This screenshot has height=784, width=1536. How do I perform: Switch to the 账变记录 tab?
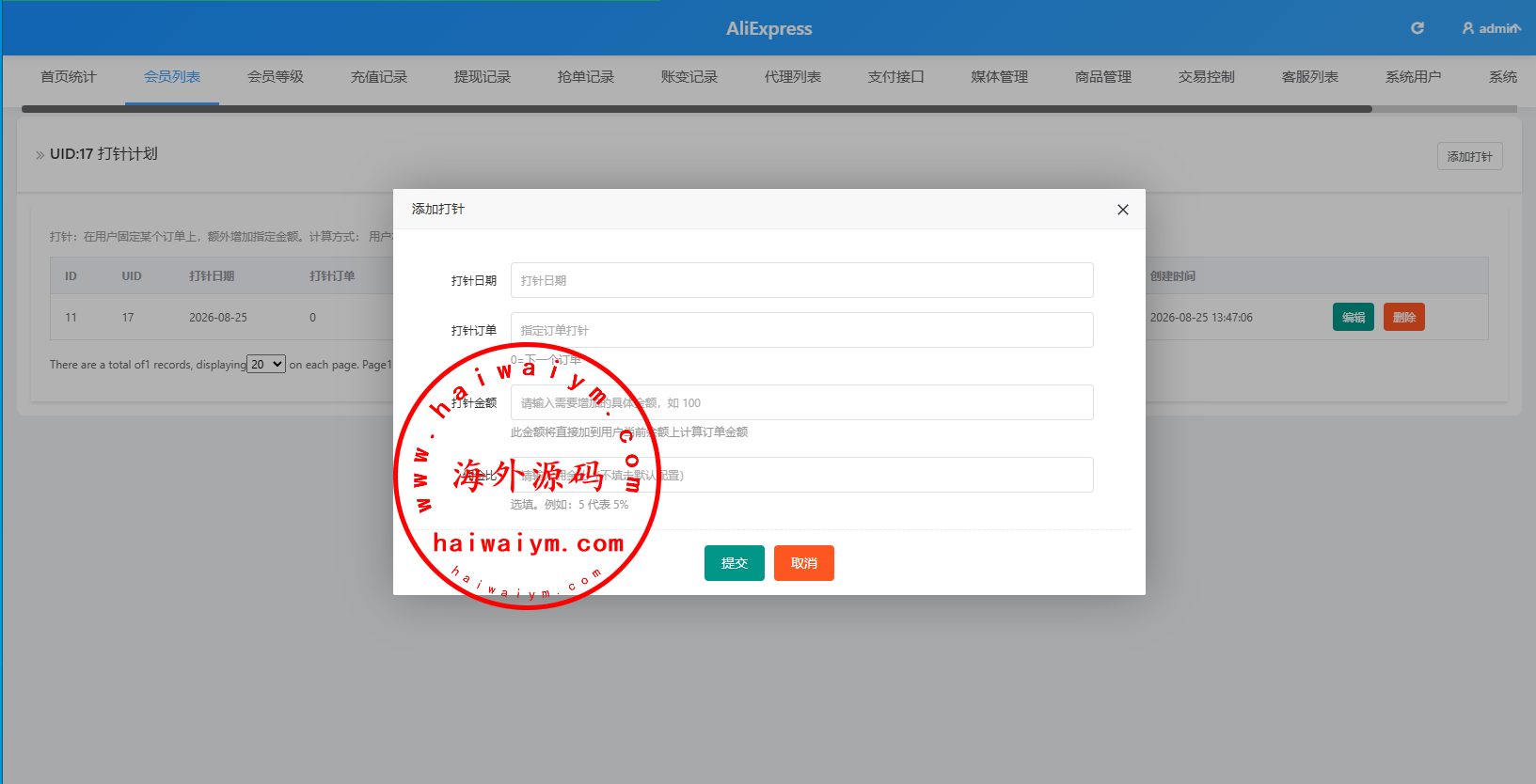tap(689, 77)
